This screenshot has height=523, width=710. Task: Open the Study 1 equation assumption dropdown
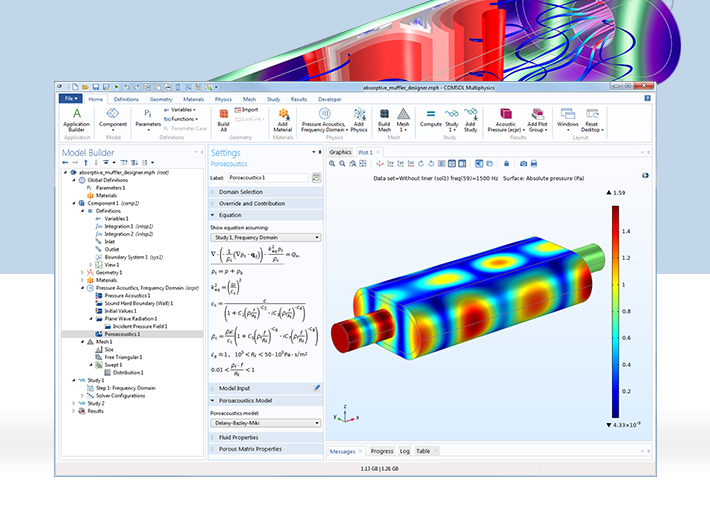point(266,237)
